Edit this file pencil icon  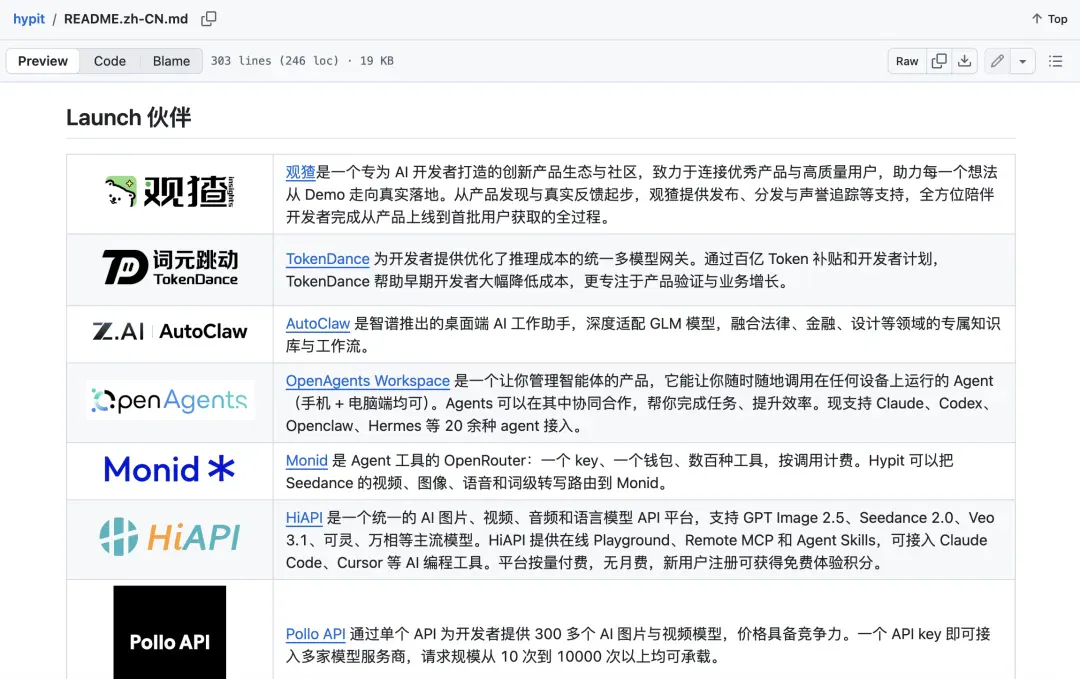click(997, 61)
